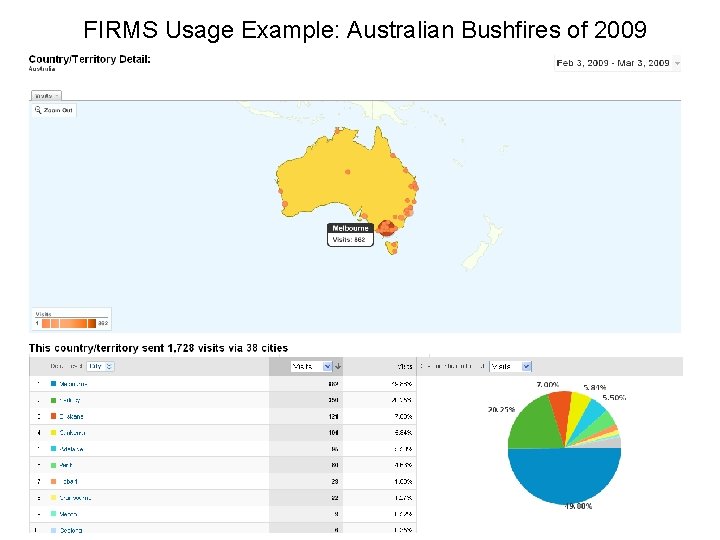This screenshot has height=540, width=720.
Task: Open the Visits tab dropdown above map
Action: 46,96
